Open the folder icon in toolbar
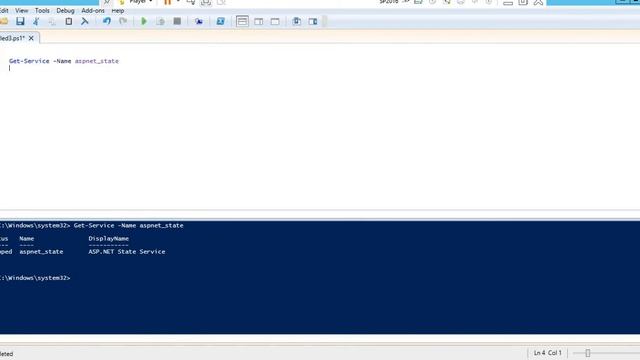The width and height of the screenshot is (640, 360). [x=4, y=21]
